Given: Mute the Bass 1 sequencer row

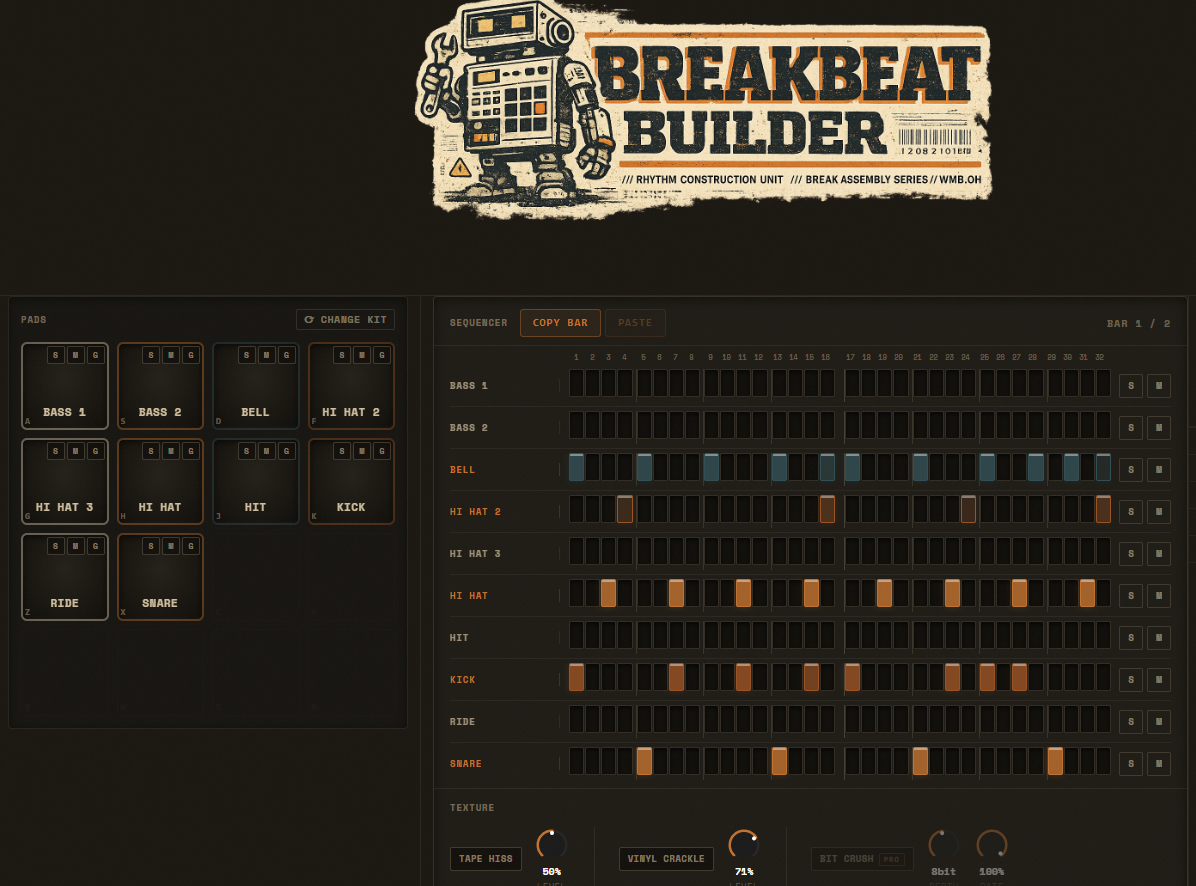Looking at the screenshot, I should click(x=1159, y=386).
